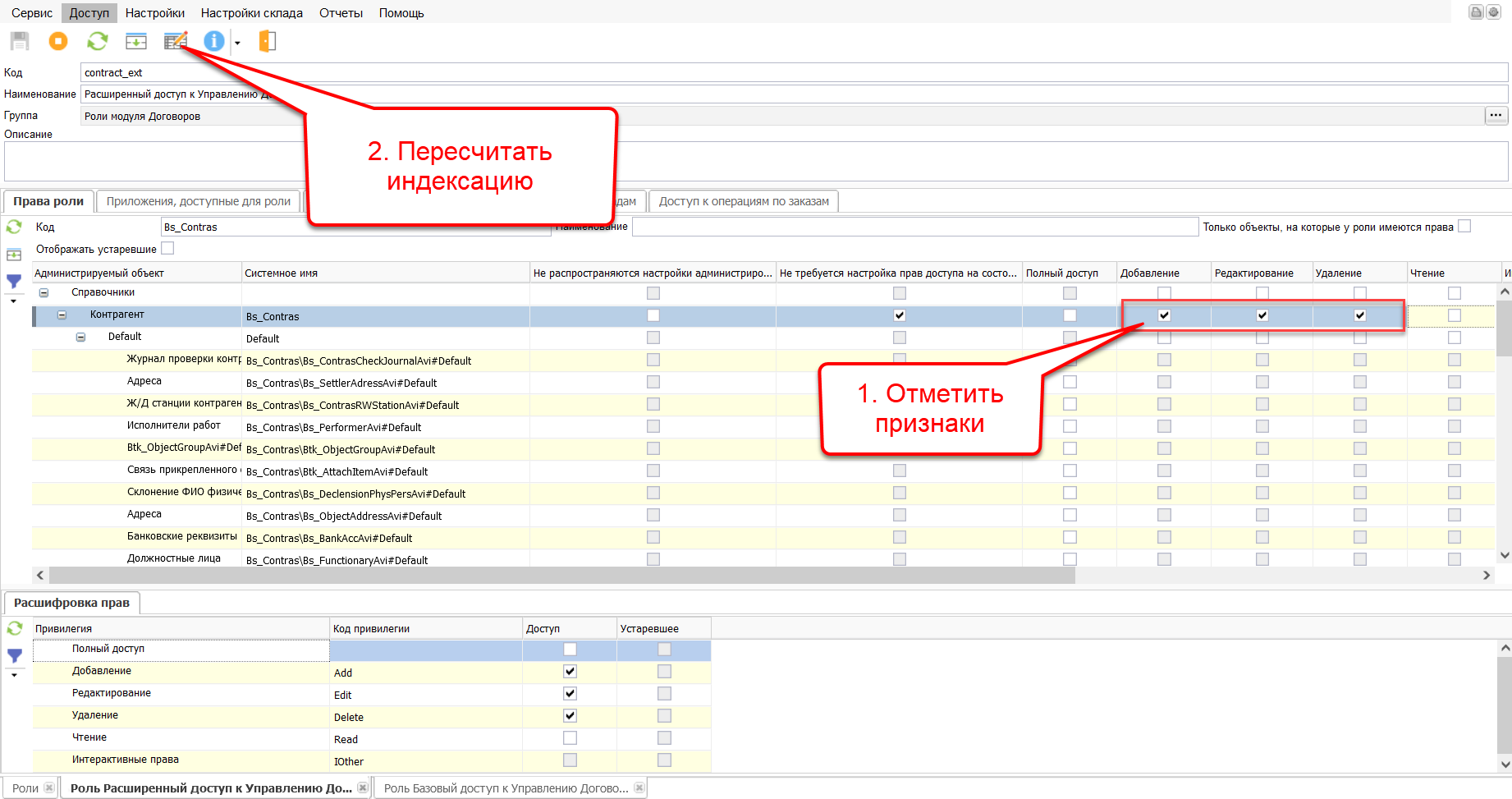
Task: Click the recalculate indexing table-pencil icon
Action: pos(176,41)
